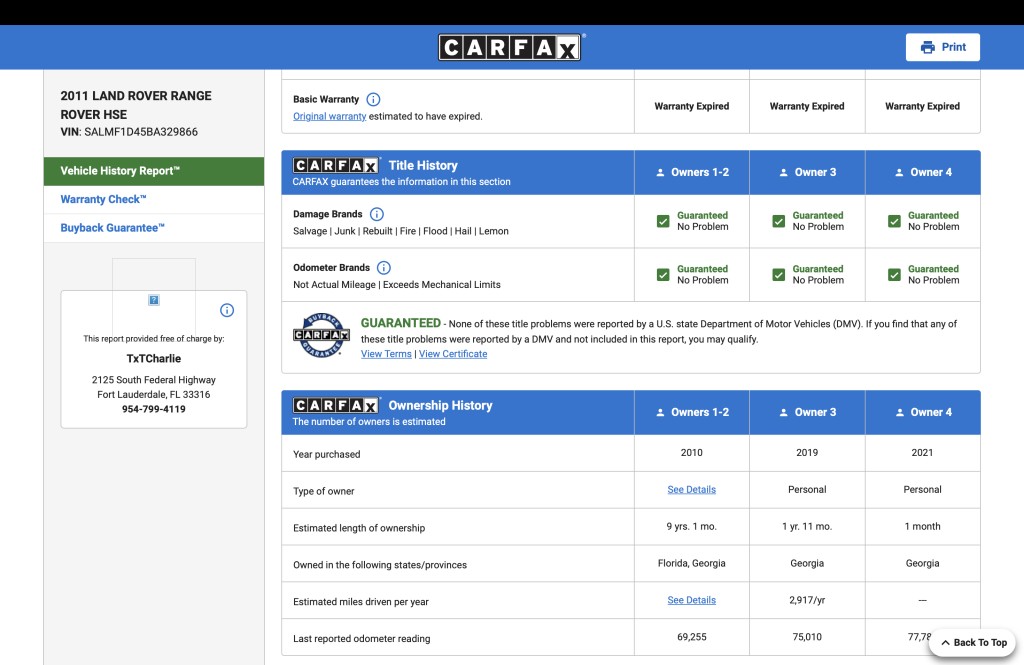Click Damage Brands checkmark for Owners 1-2

coord(663,221)
